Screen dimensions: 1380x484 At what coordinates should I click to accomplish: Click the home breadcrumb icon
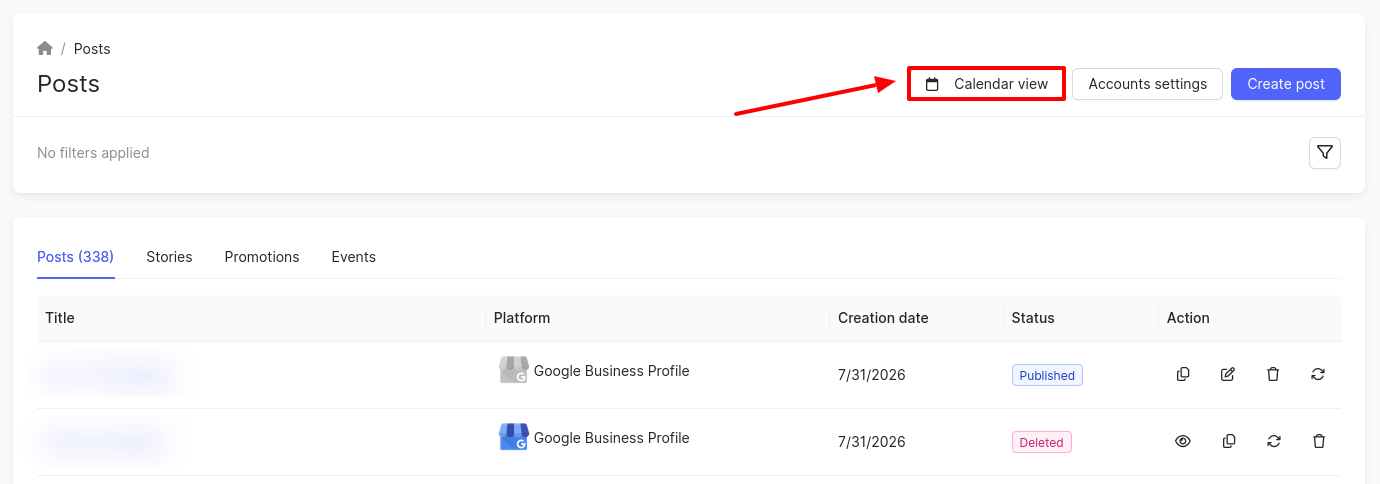pos(45,48)
